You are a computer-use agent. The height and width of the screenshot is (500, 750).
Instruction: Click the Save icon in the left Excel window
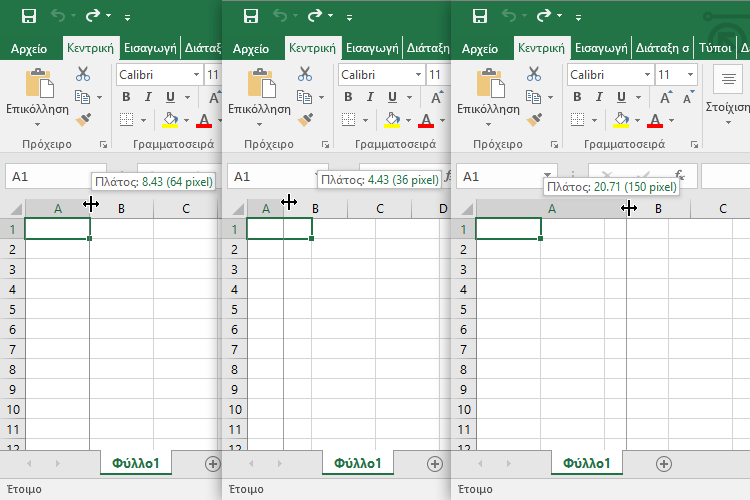pyautogui.click(x=29, y=16)
